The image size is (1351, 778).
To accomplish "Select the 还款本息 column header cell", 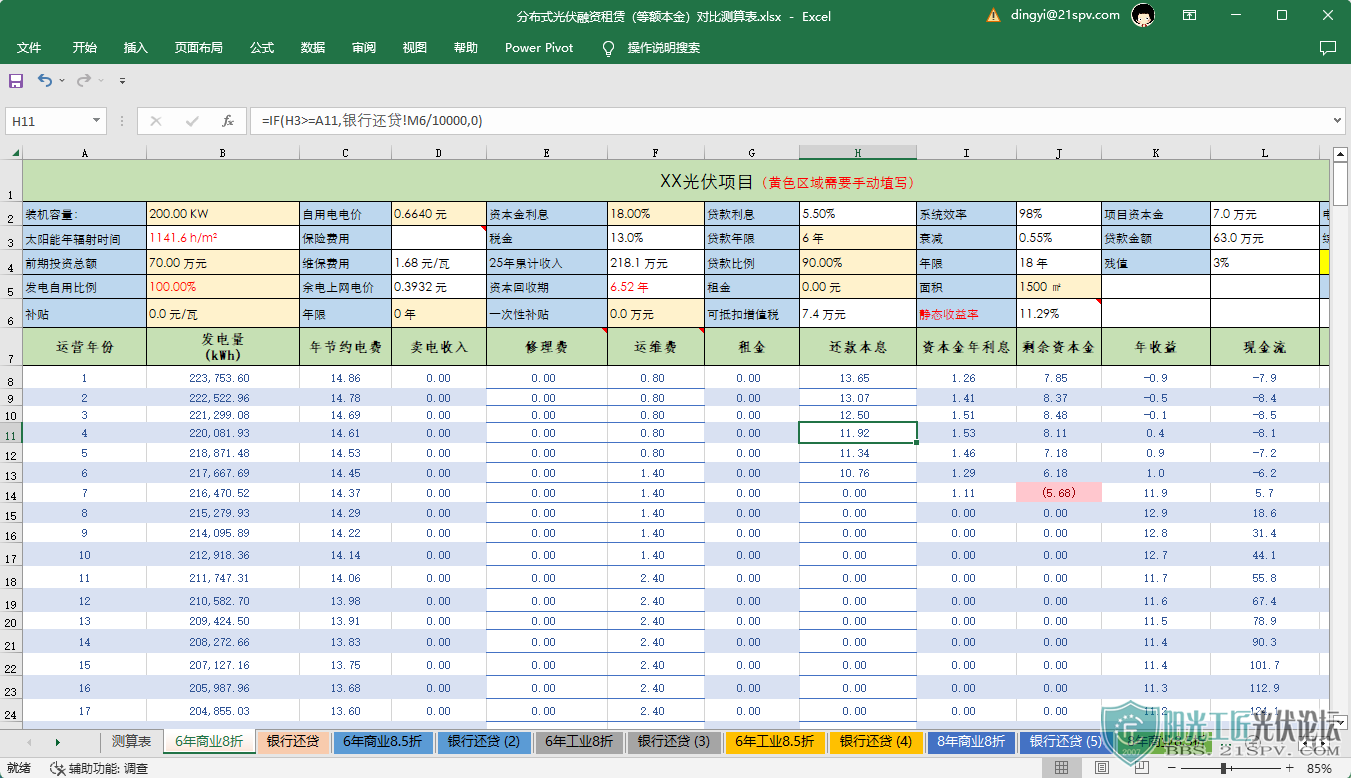I will (x=858, y=346).
